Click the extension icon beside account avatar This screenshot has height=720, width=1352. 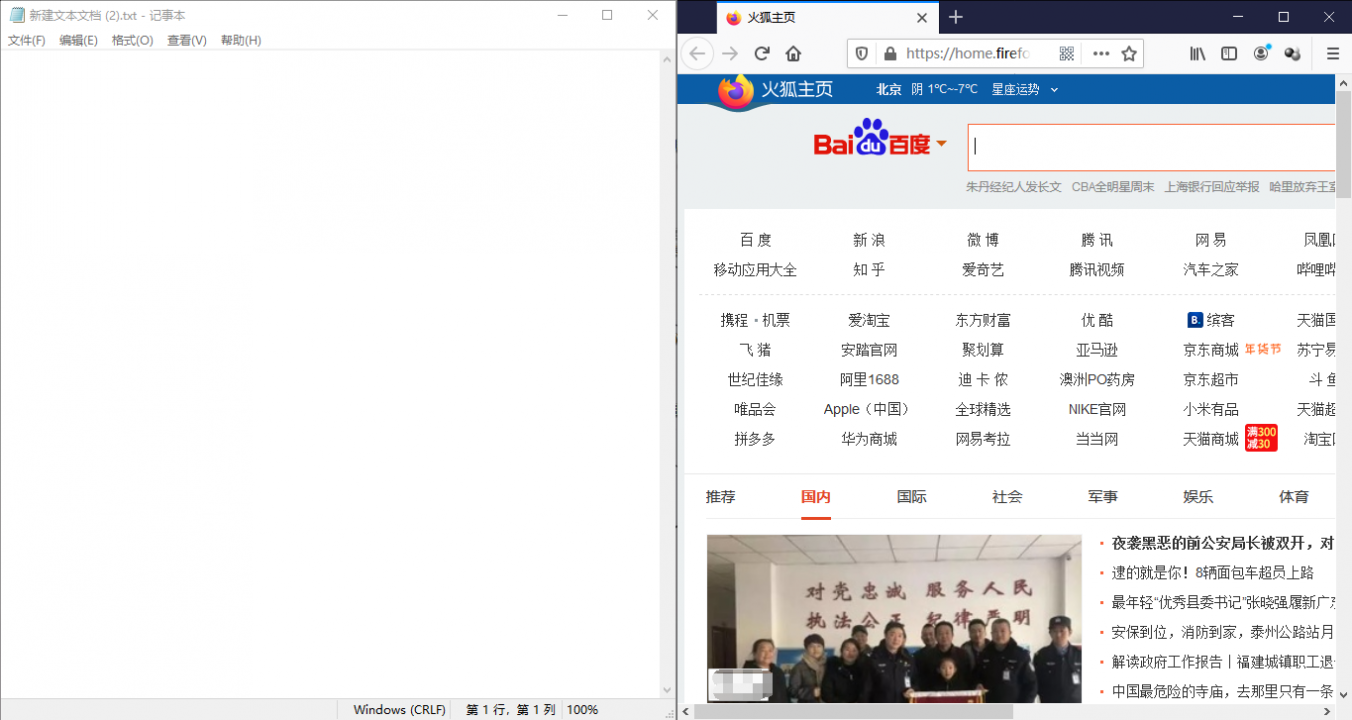(1293, 54)
